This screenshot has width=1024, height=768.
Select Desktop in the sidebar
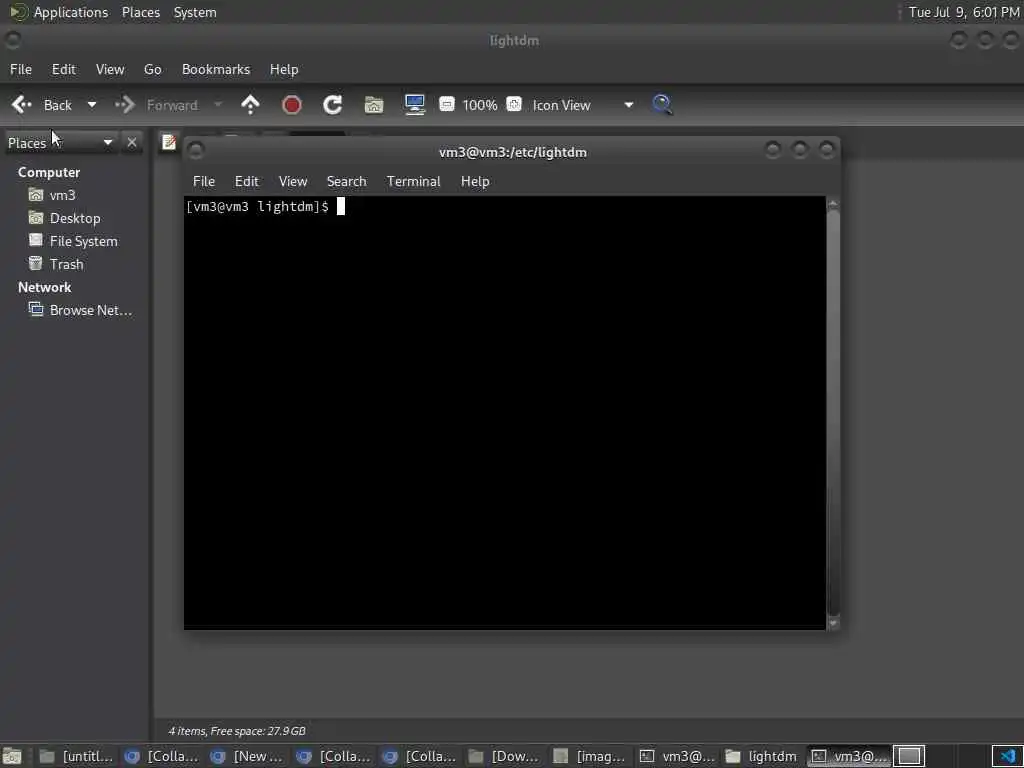[x=75, y=218]
